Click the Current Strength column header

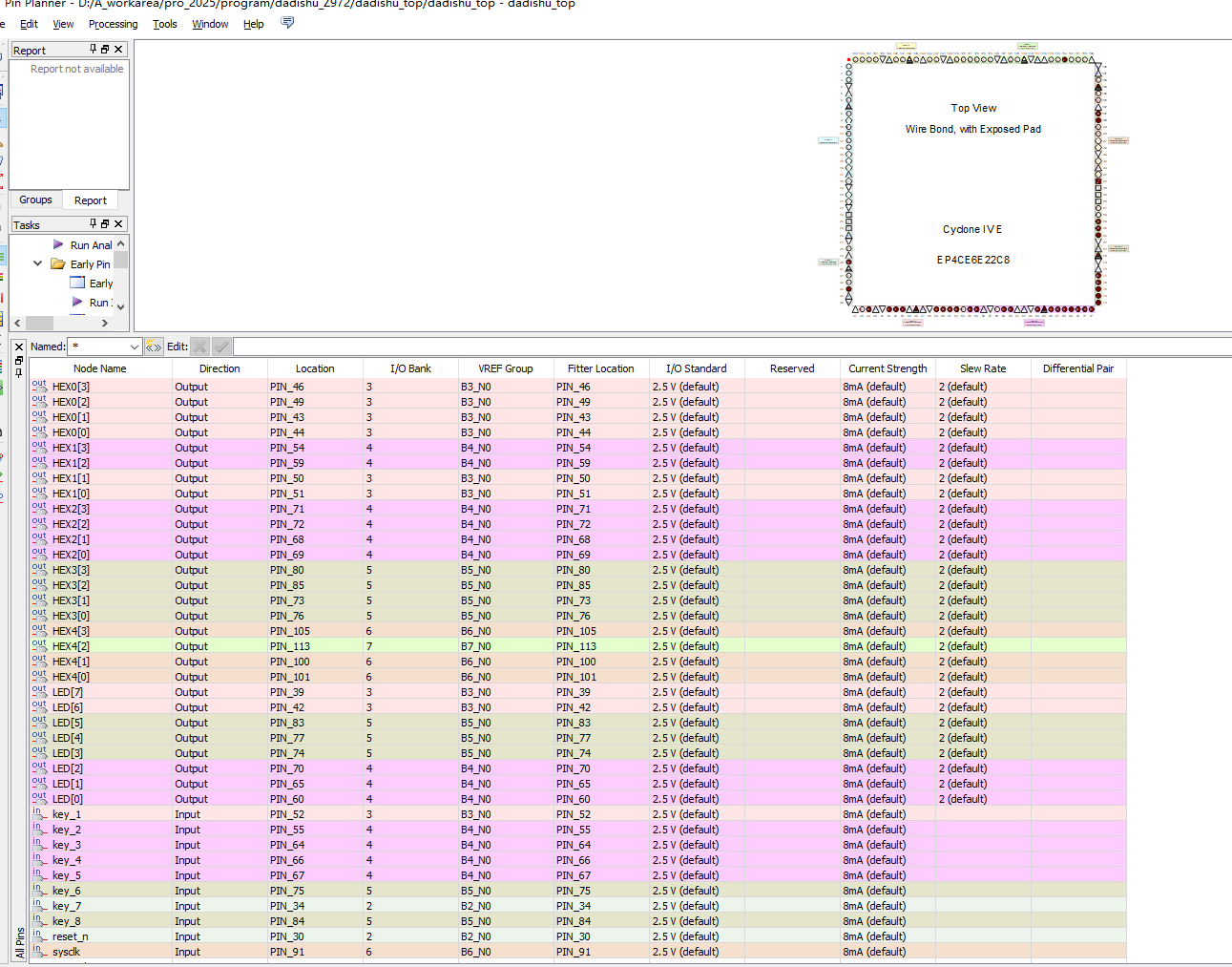coord(887,368)
